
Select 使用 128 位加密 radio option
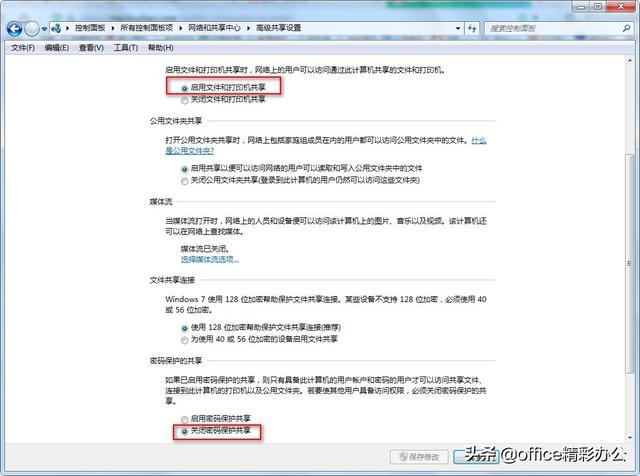[184, 328]
